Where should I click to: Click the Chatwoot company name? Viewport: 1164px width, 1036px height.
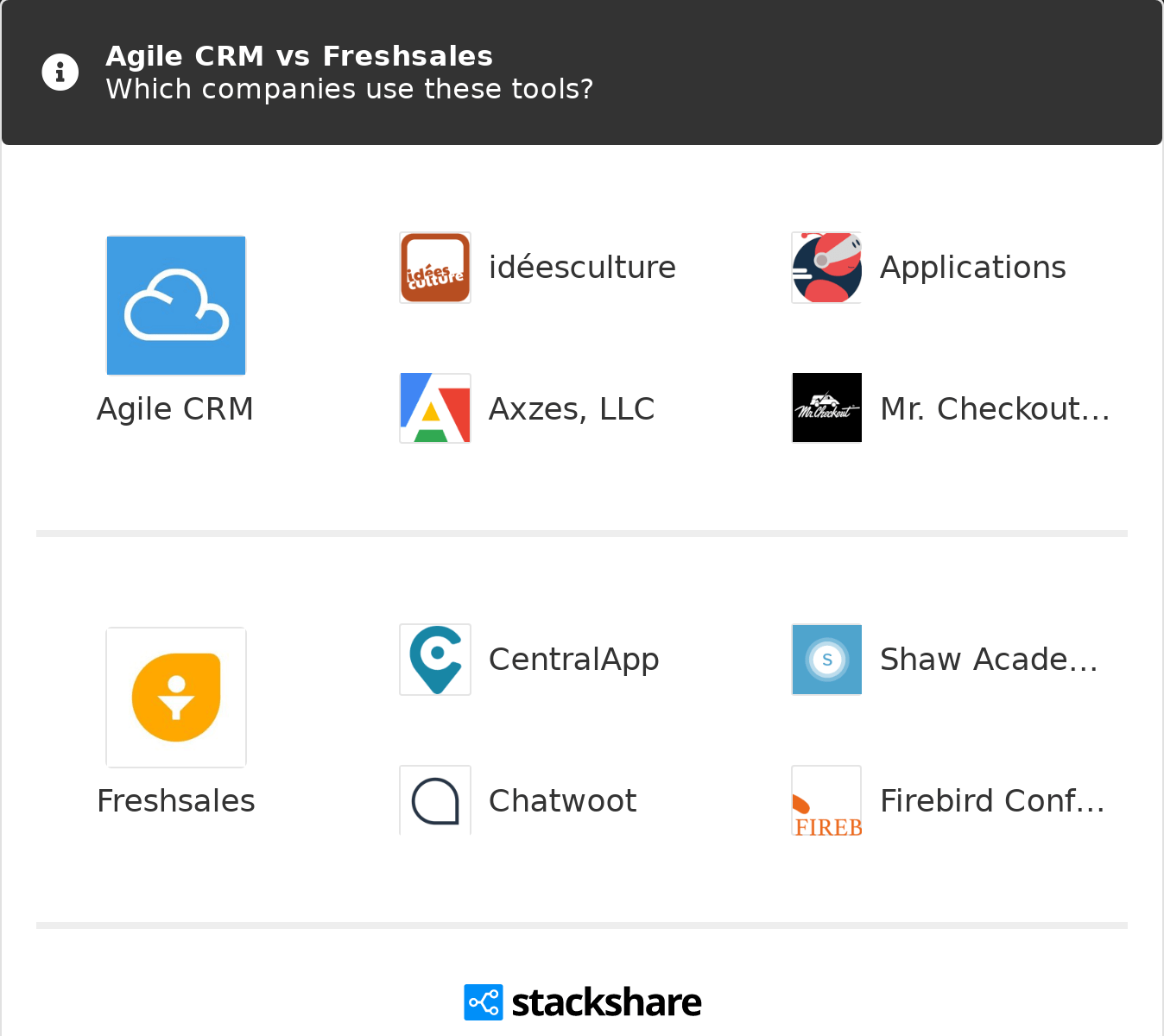click(x=563, y=801)
